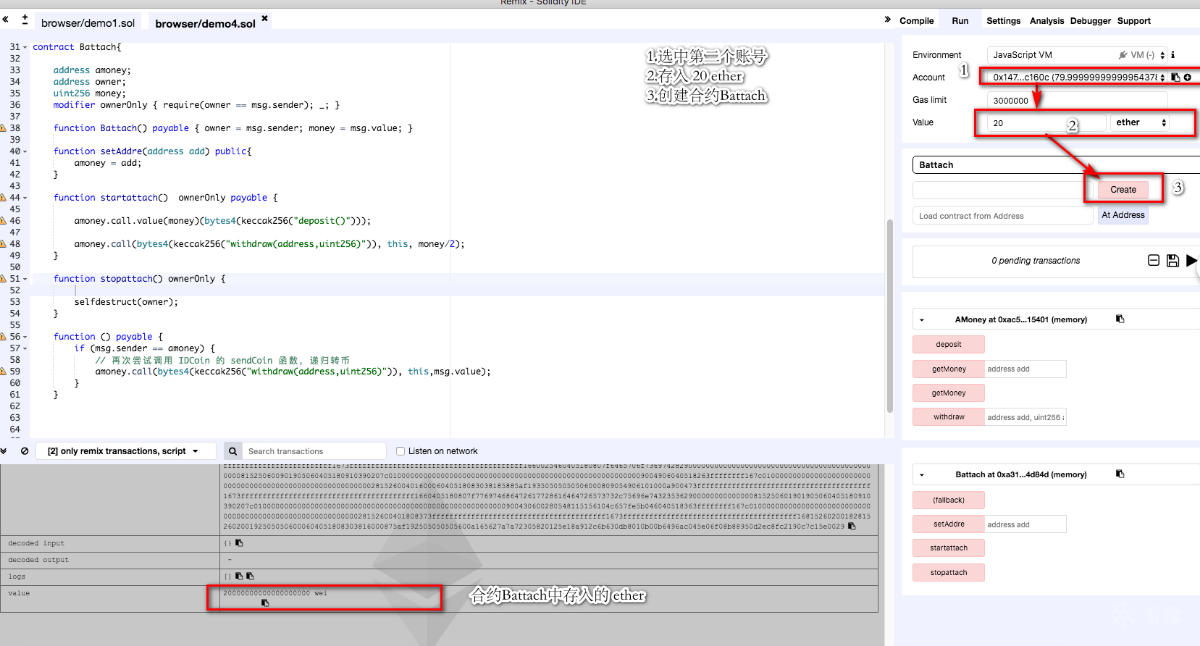Fold the if block at line 57
The image size is (1200, 646).
tap(25, 348)
